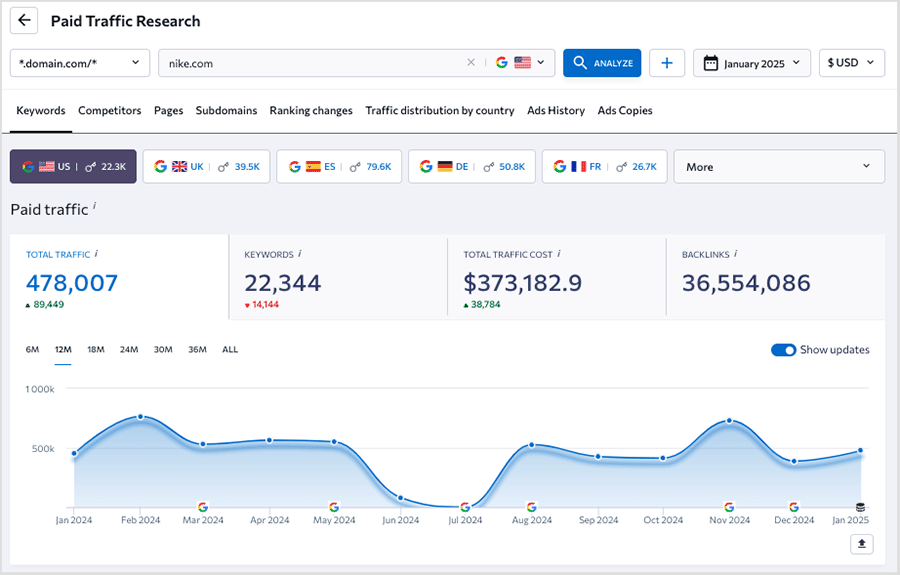Open Traffic distribution by country tab
This screenshot has height=575, width=900.
[x=440, y=111]
